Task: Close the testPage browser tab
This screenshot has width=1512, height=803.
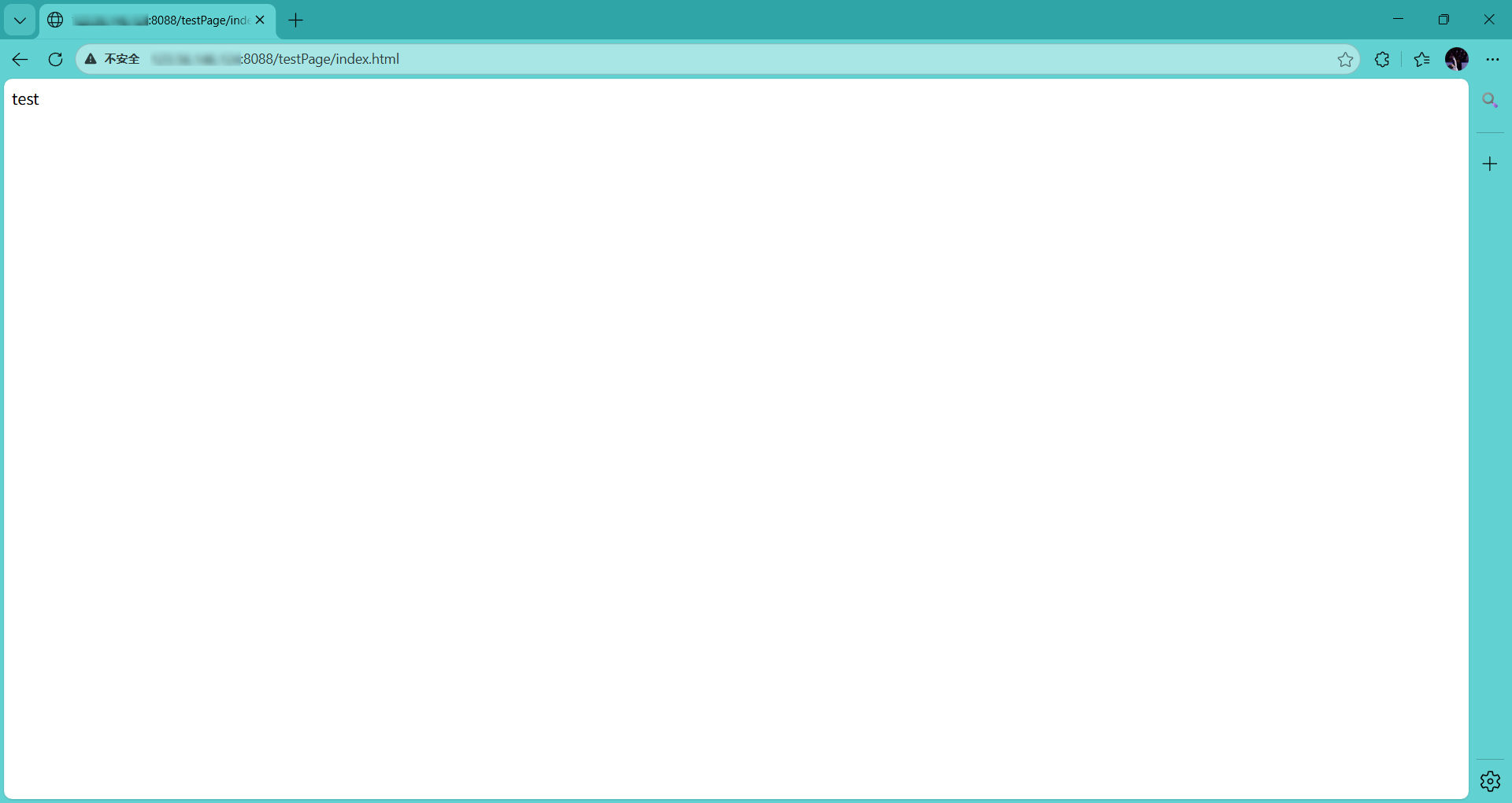Action: pos(260,20)
